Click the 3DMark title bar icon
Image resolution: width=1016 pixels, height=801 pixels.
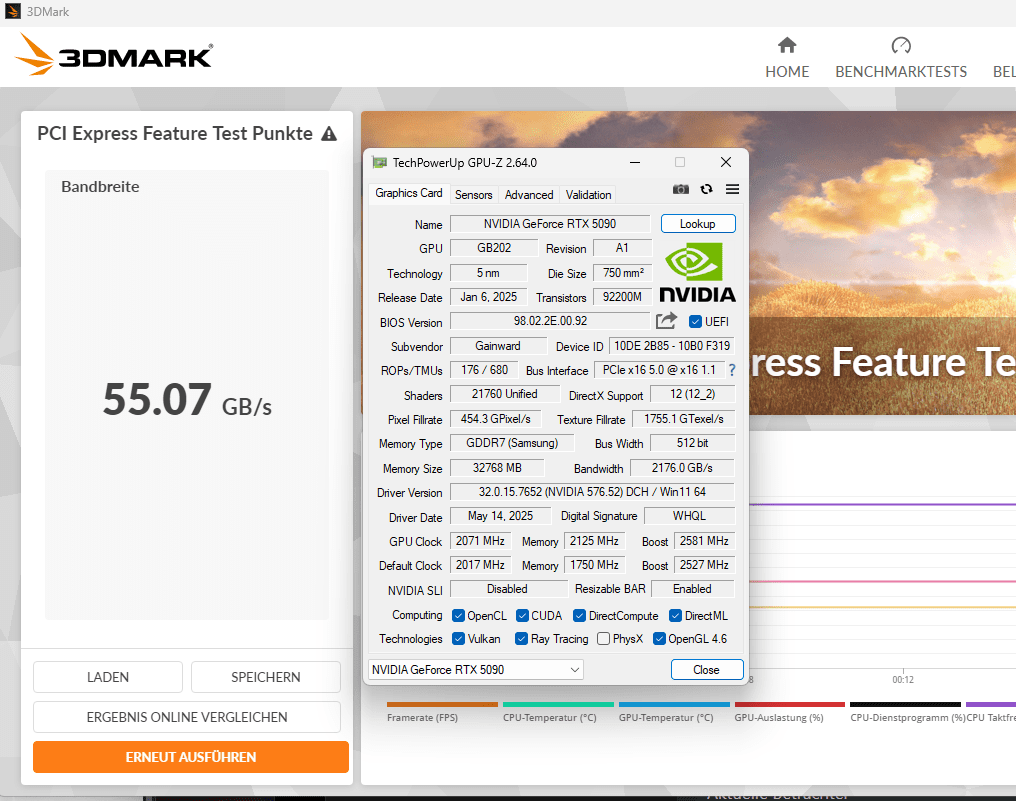tap(12, 12)
